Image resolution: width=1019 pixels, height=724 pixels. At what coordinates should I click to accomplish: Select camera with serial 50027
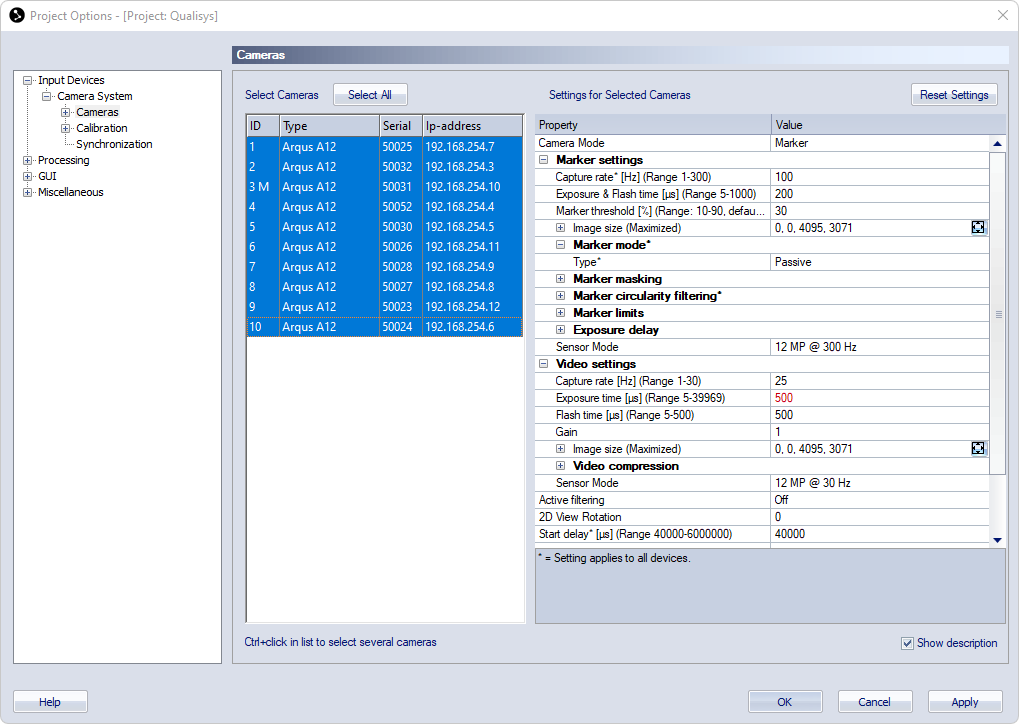385,287
